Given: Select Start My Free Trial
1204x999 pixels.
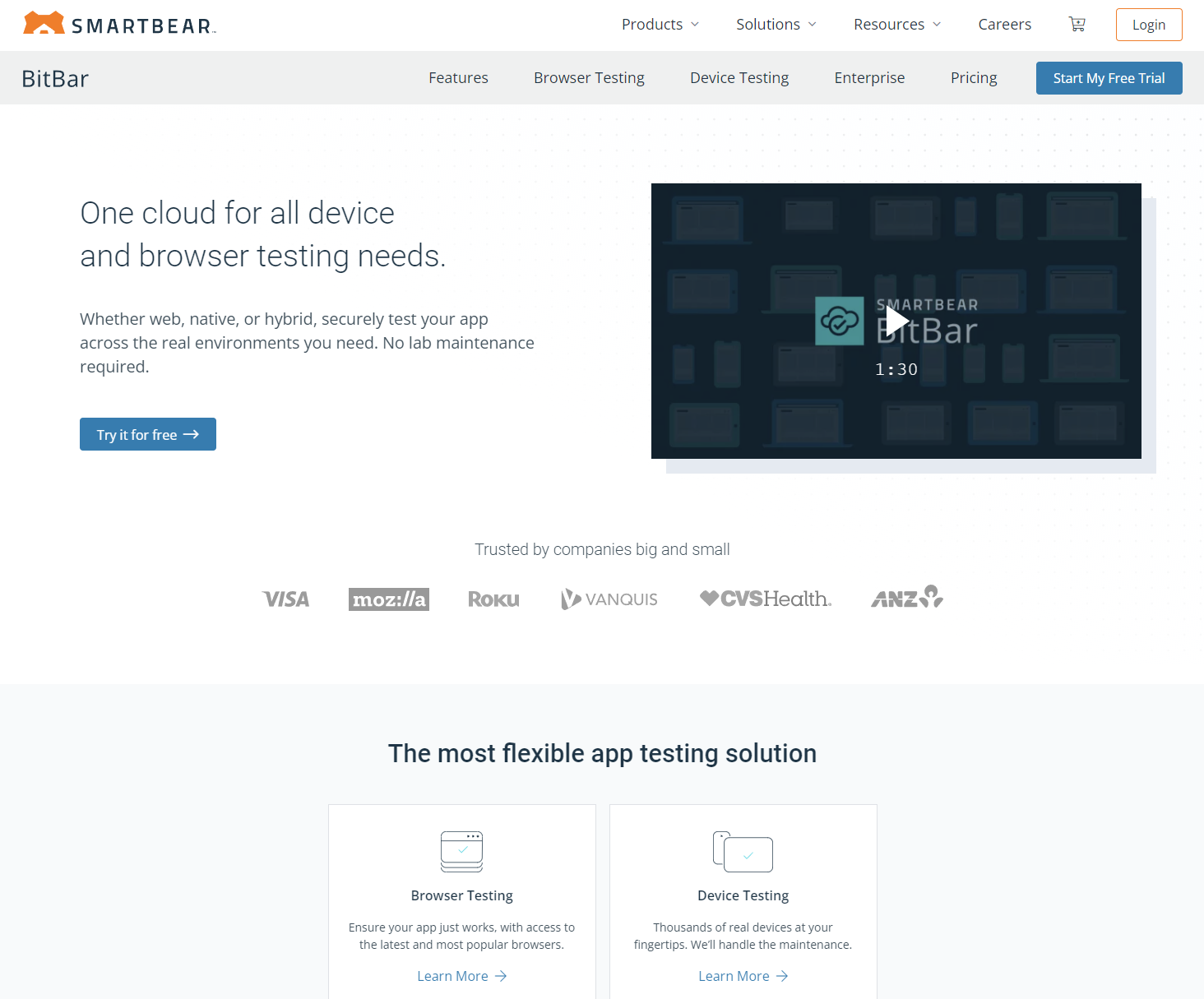Looking at the screenshot, I should [x=1109, y=78].
